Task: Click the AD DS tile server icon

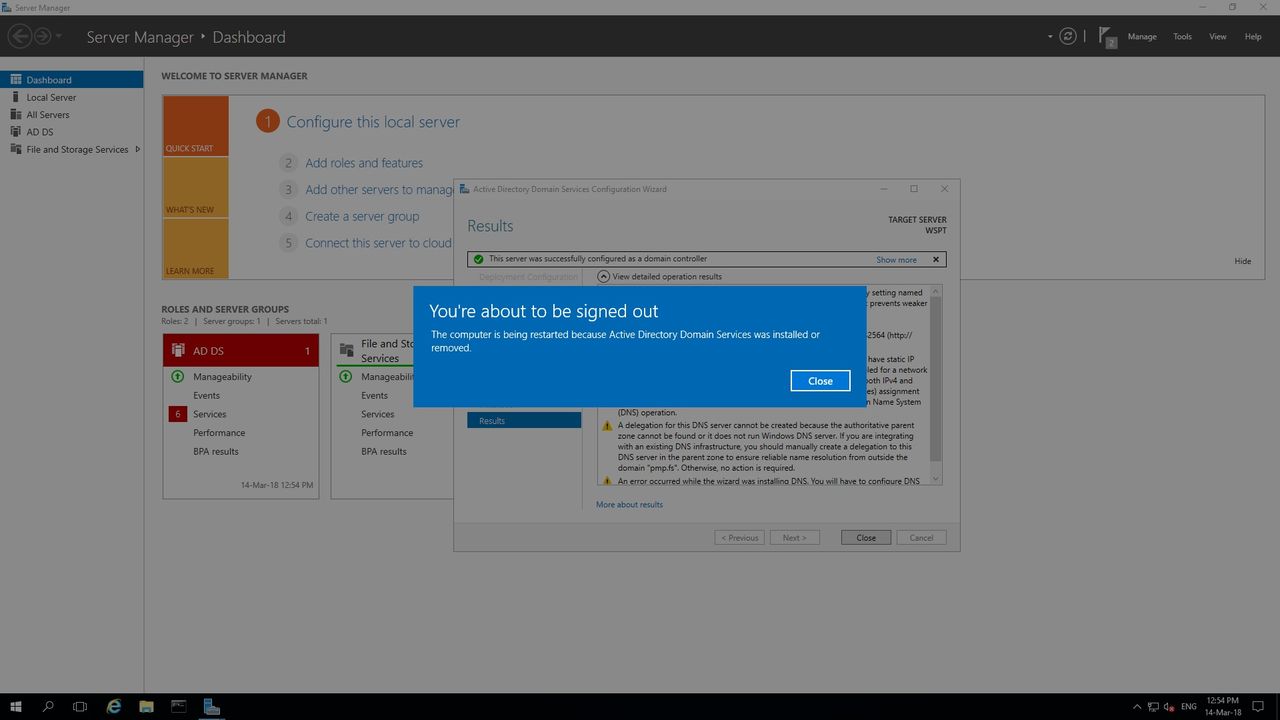Action: click(x=179, y=350)
